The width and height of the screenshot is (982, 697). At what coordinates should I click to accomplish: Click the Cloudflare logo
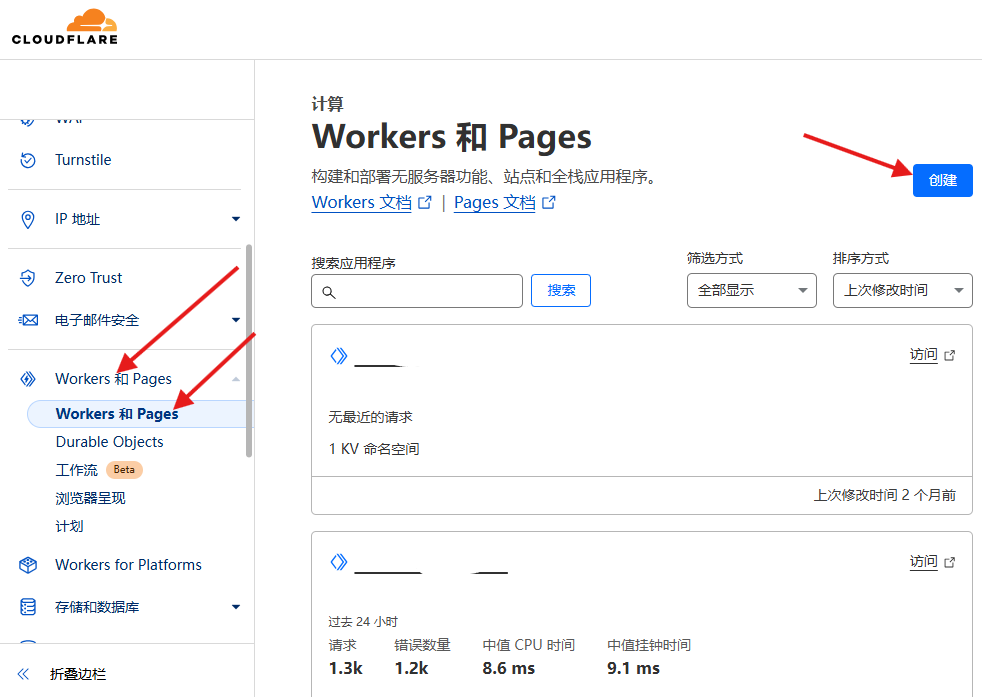coord(65,27)
